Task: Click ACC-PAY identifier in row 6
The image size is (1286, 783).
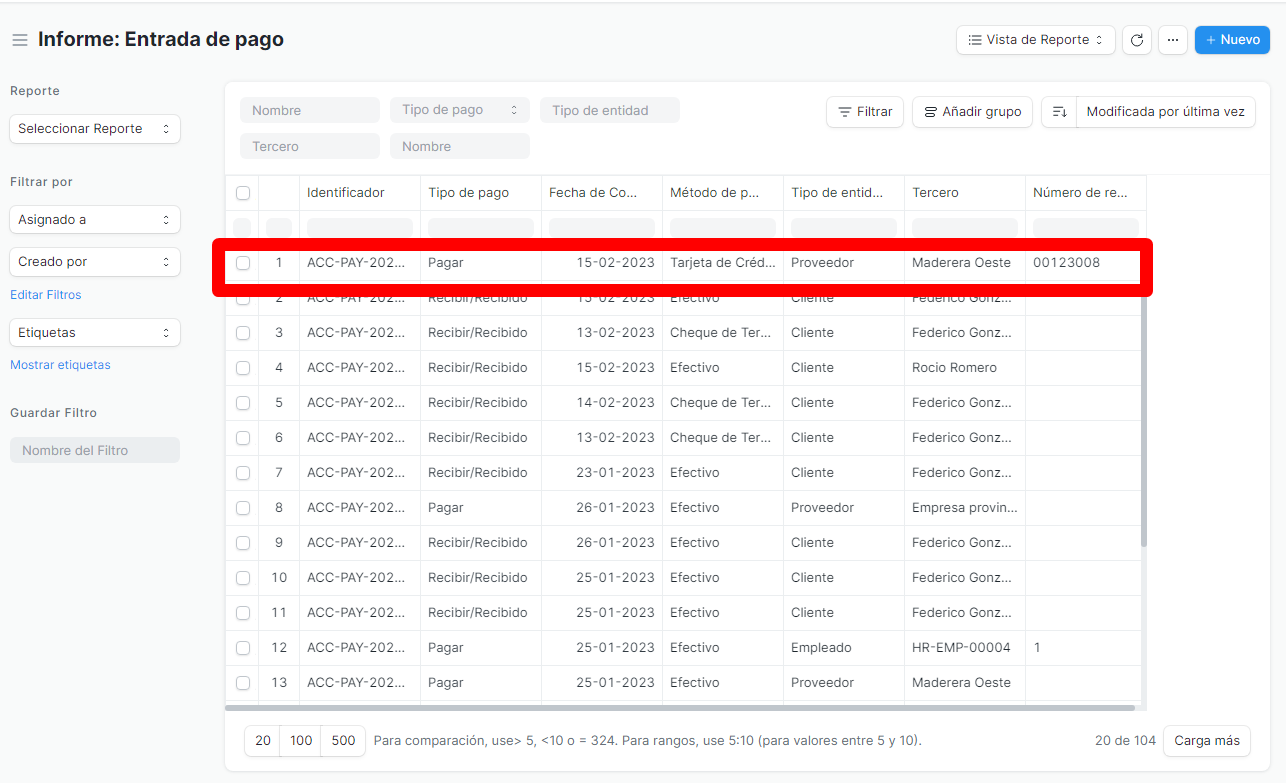Action: [x=360, y=438]
